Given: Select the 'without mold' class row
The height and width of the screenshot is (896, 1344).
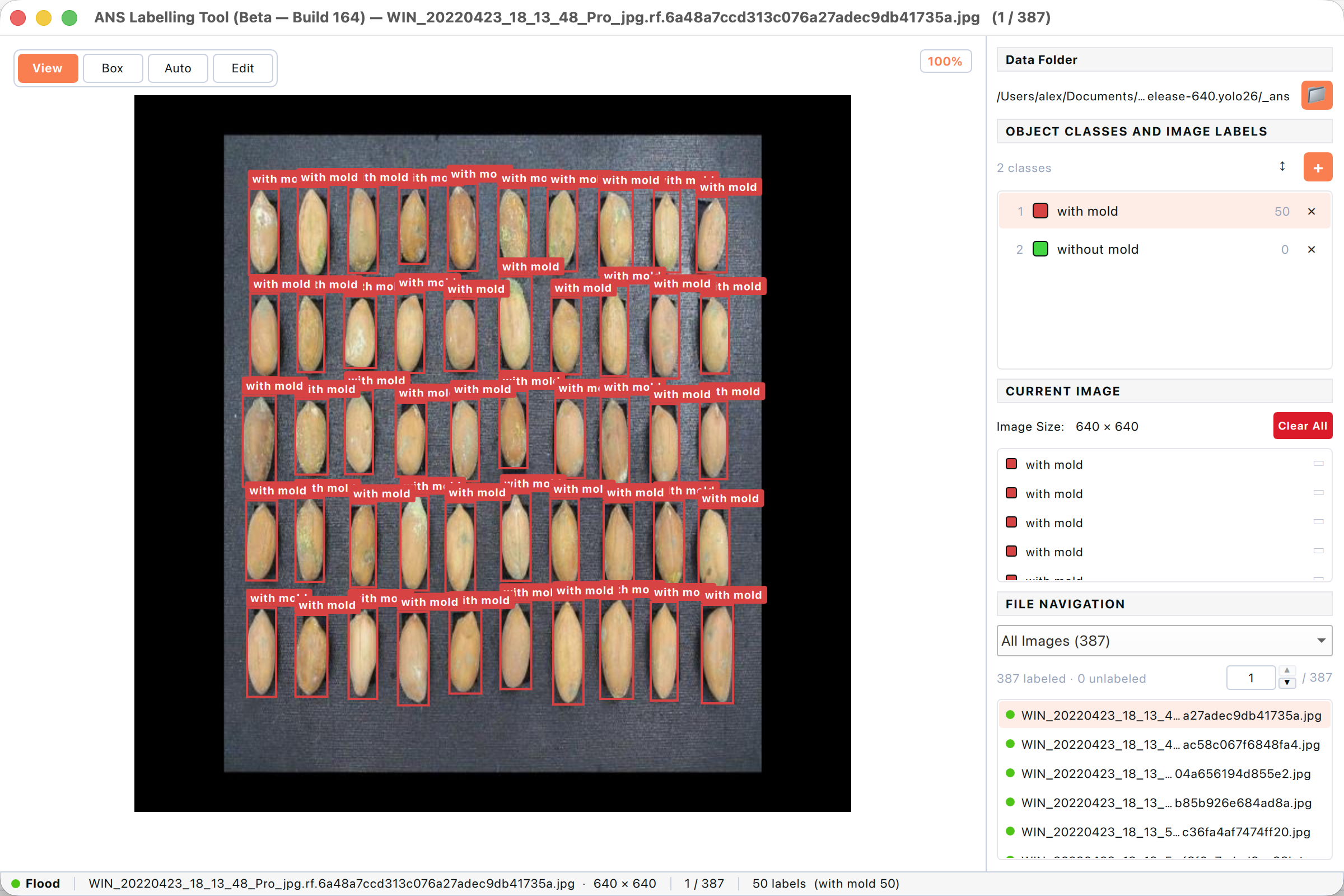Looking at the screenshot, I should (1164, 250).
